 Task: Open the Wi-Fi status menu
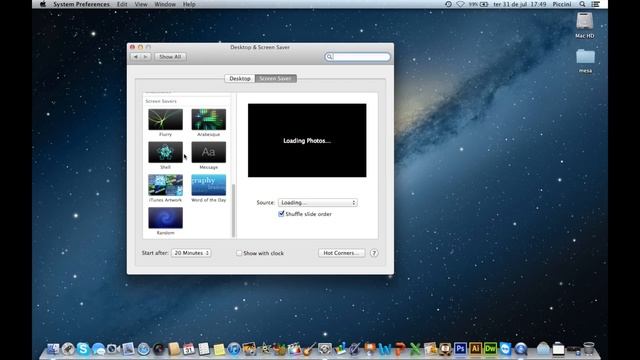(460, 4)
